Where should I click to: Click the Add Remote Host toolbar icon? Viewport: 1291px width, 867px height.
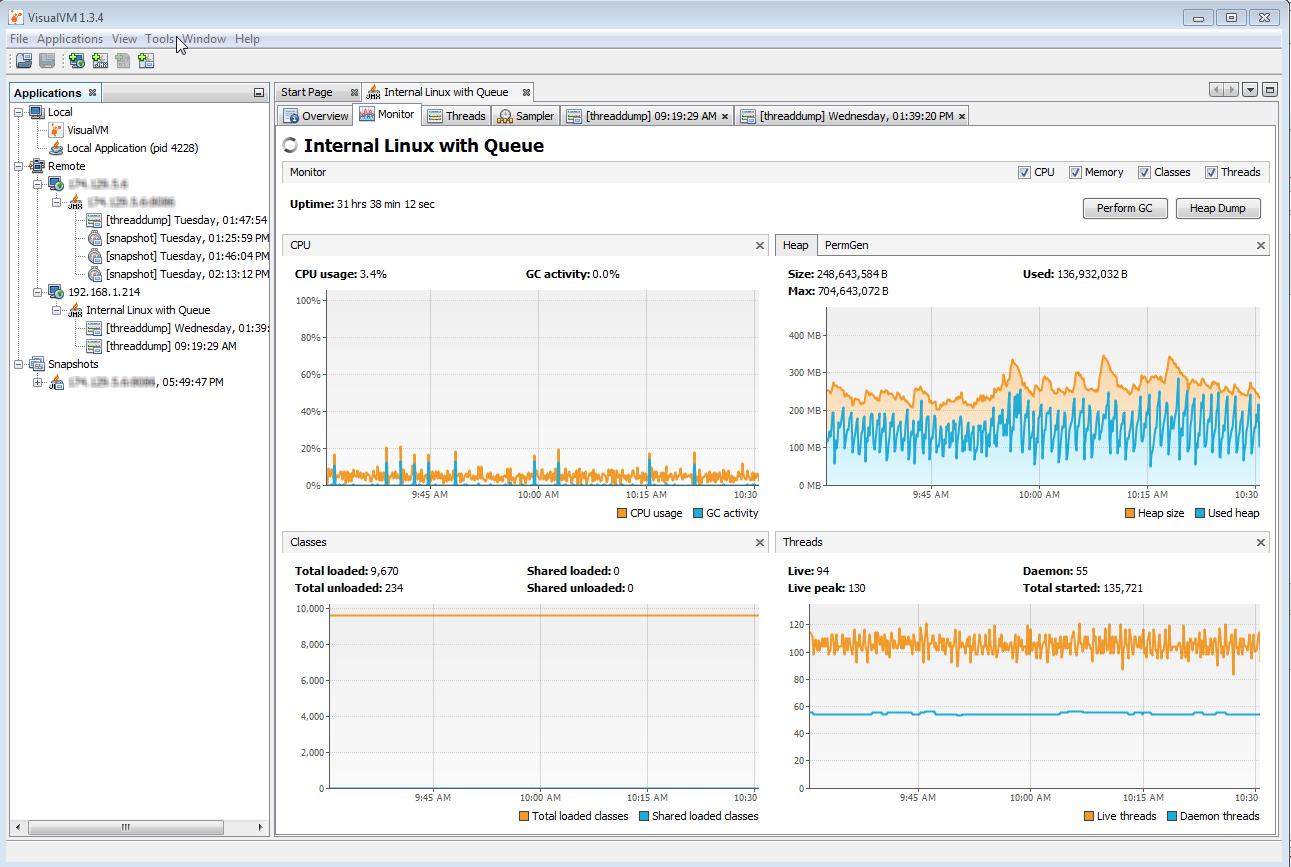point(77,61)
